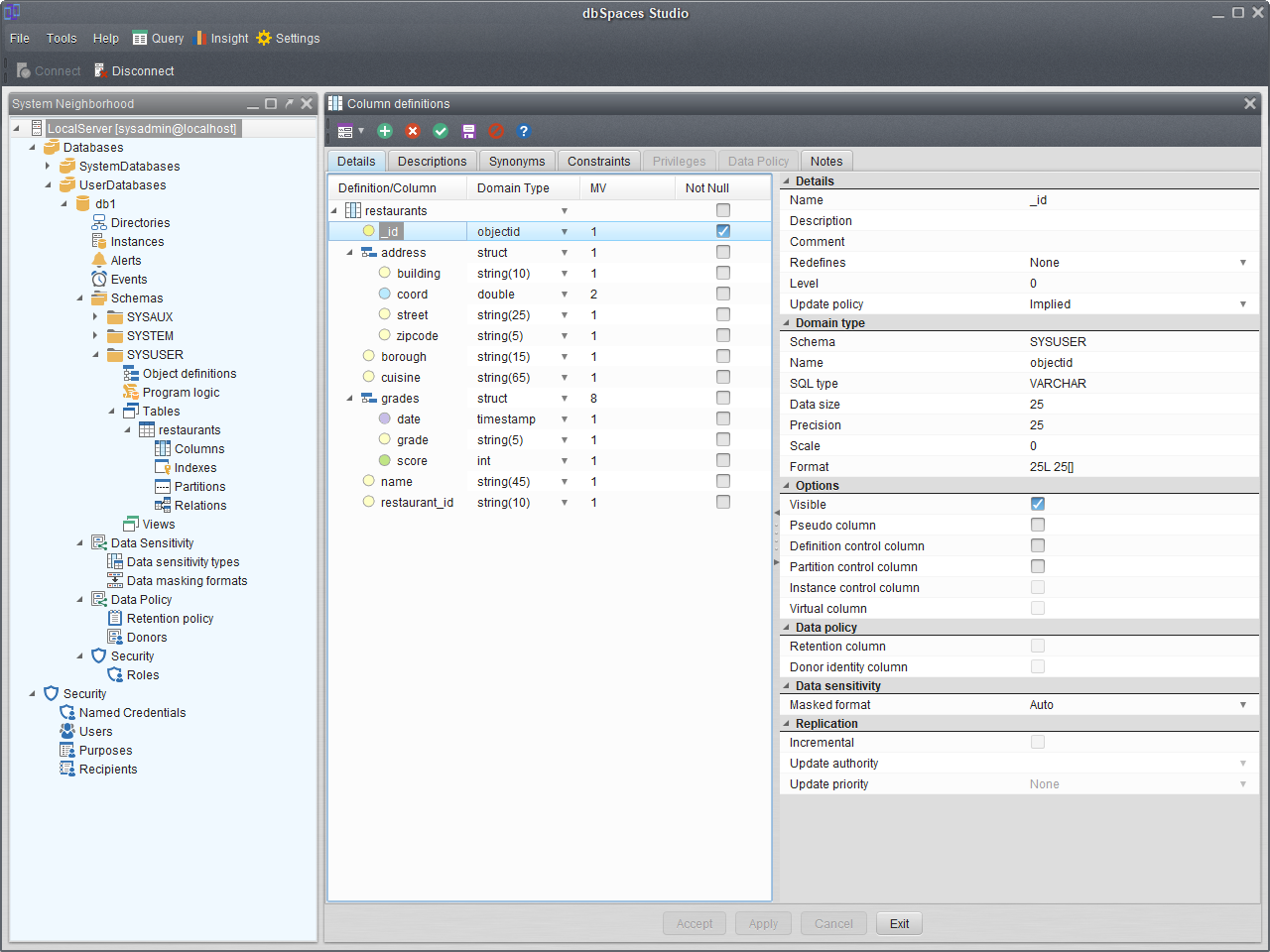Select the cuisine column row
The width and height of the screenshot is (1270, 952).
[x=401, y=378]
